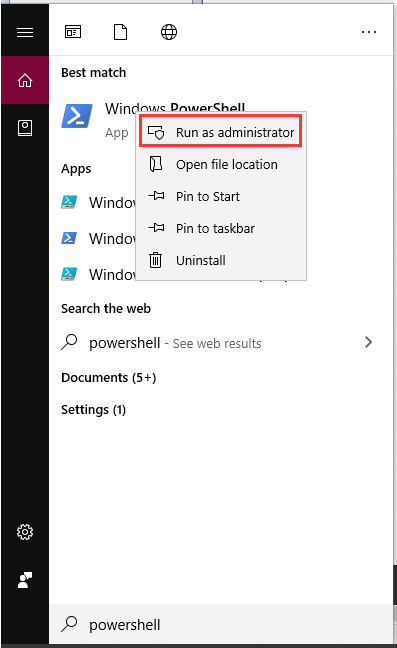Filter results by Apps icon
The image size is (397, 648).
73,32
